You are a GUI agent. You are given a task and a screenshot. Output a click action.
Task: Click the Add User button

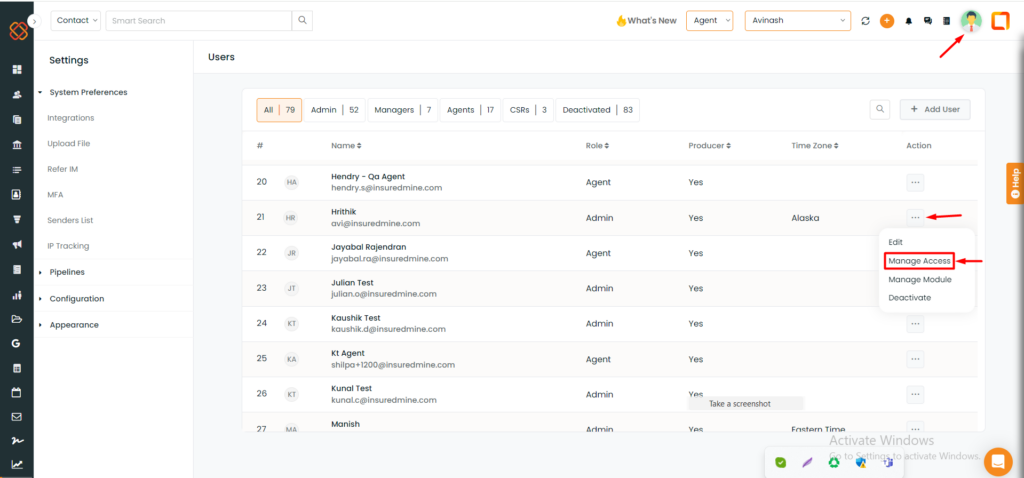(935, 109)
